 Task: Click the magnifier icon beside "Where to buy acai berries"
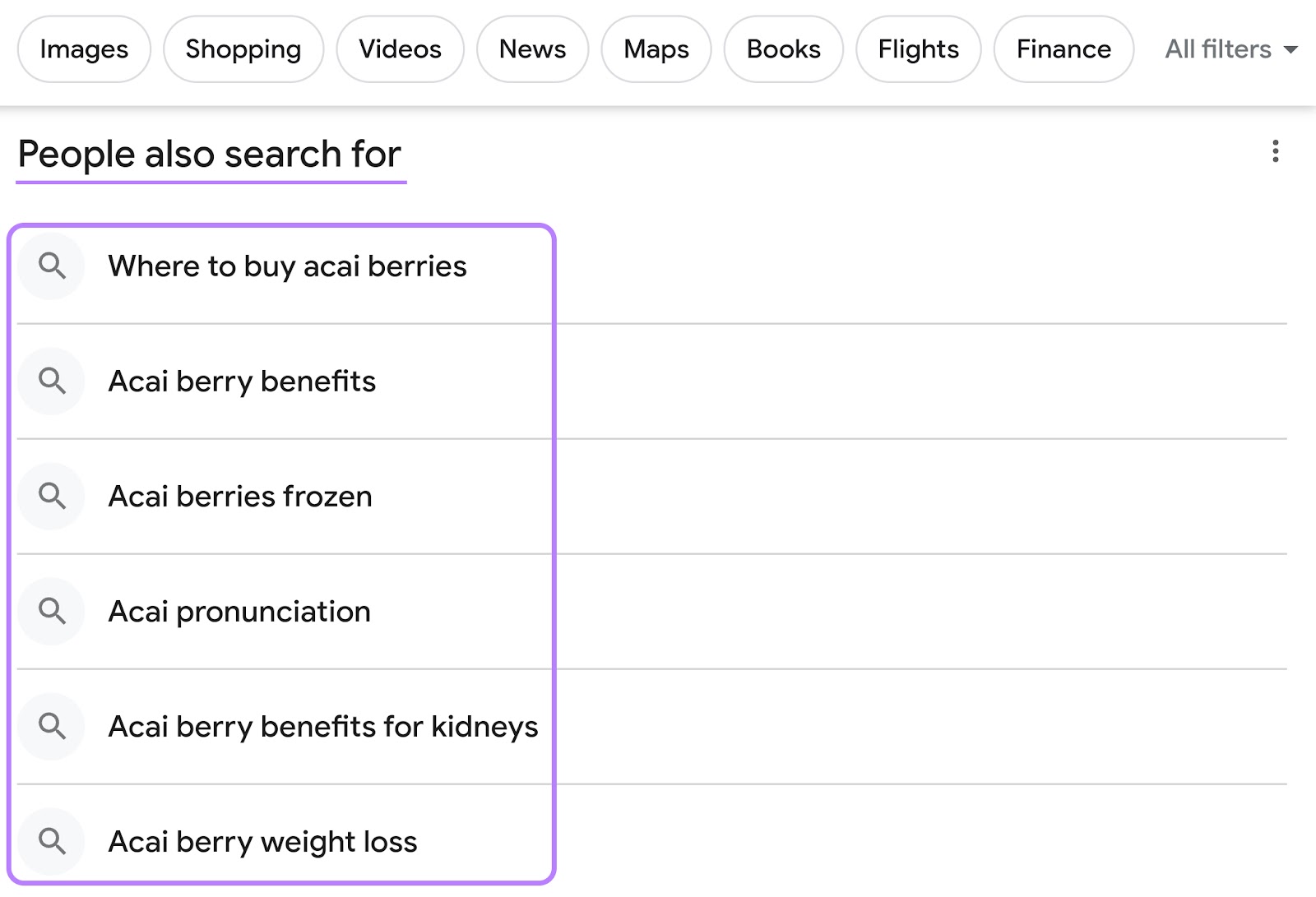(51, 266)
